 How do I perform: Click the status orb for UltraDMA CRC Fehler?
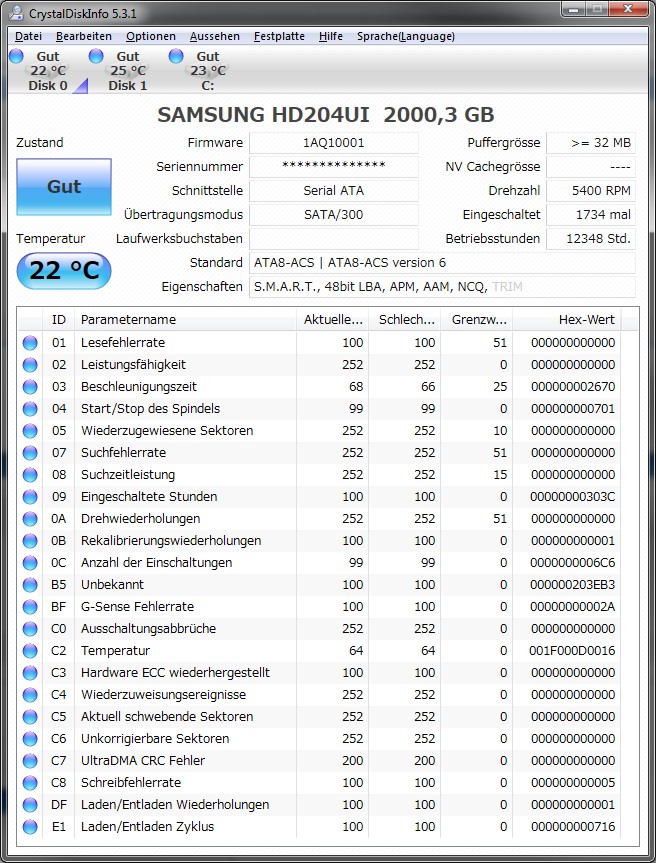coord(30,761)
